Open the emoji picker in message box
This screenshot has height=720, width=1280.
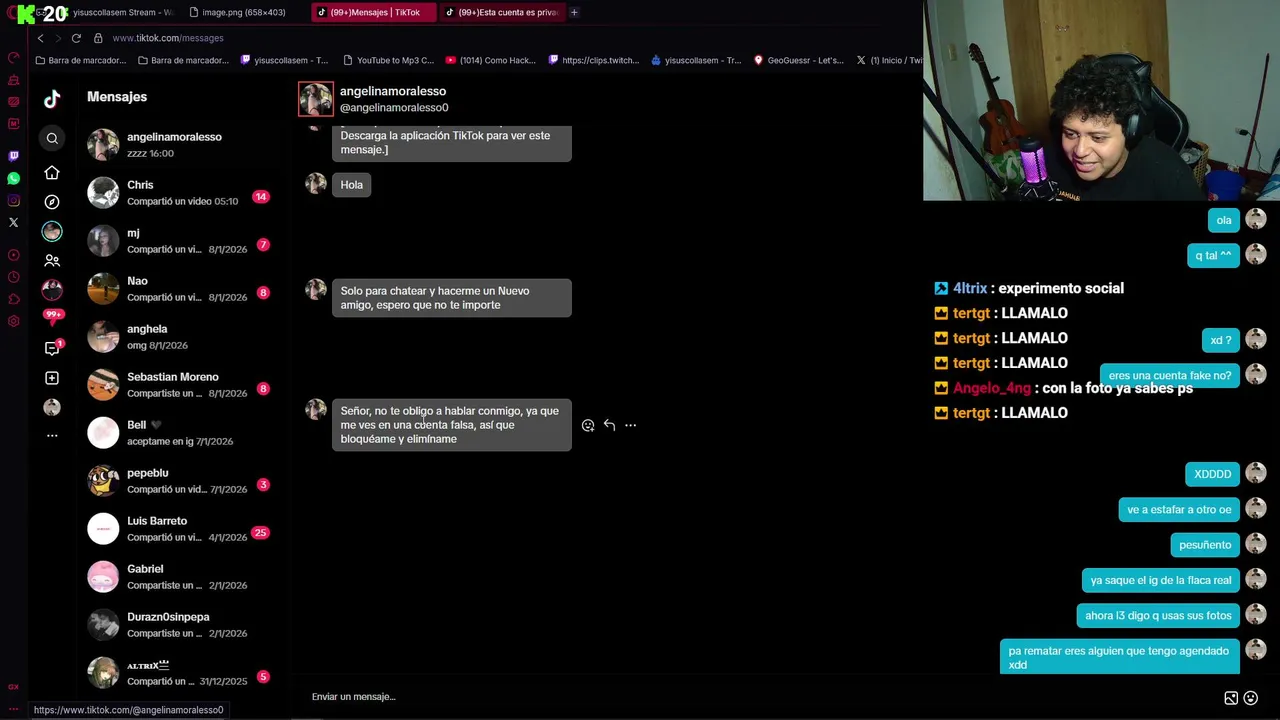click(x=1250, y=698)
